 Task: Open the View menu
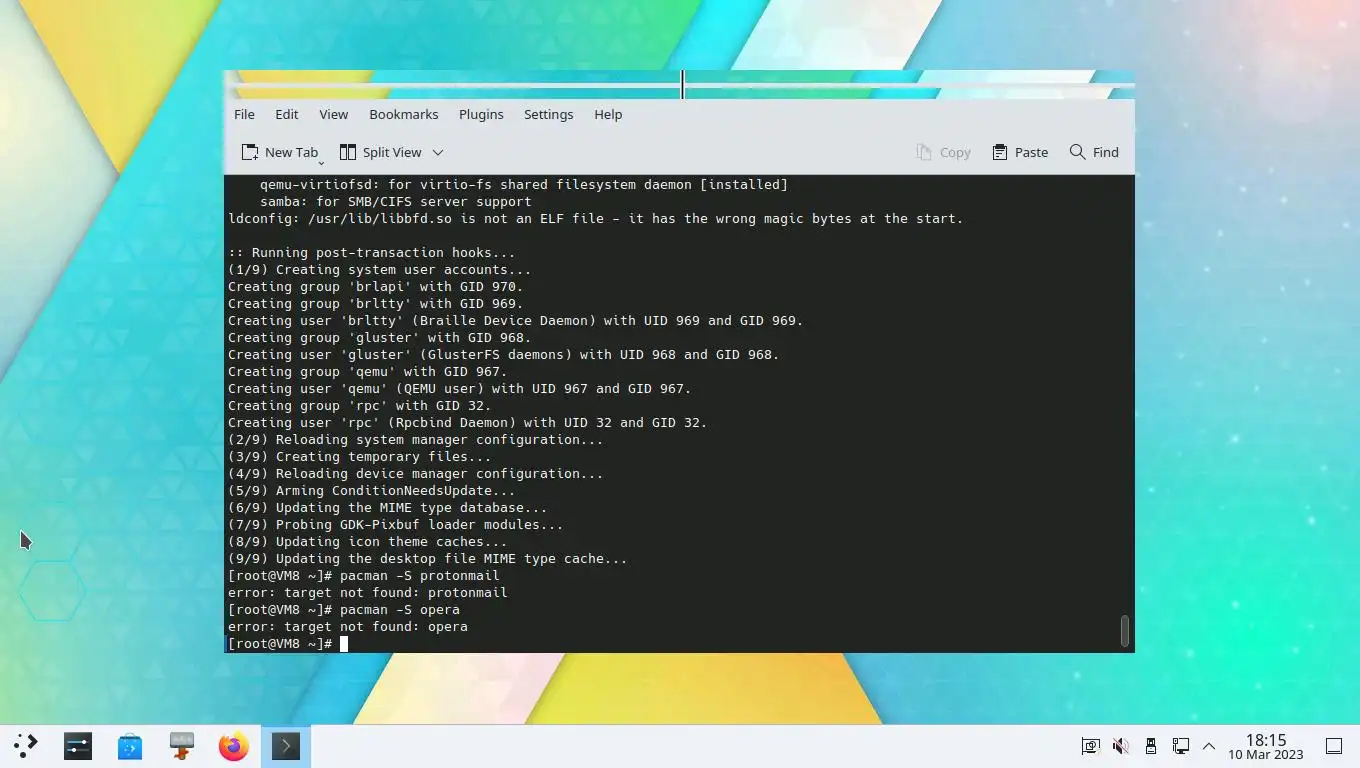tap(333, 114)
